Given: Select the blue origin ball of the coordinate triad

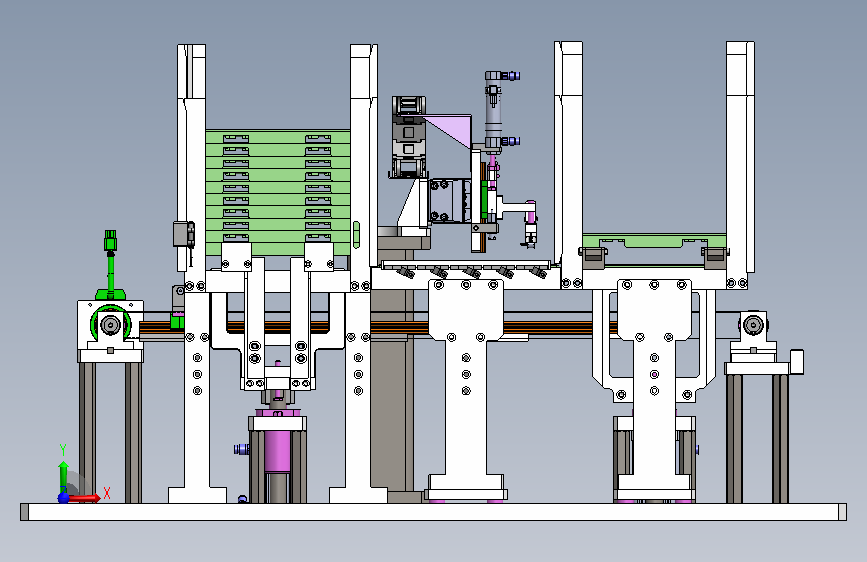Looking at the screenshot, I should (x=64, y=498).
